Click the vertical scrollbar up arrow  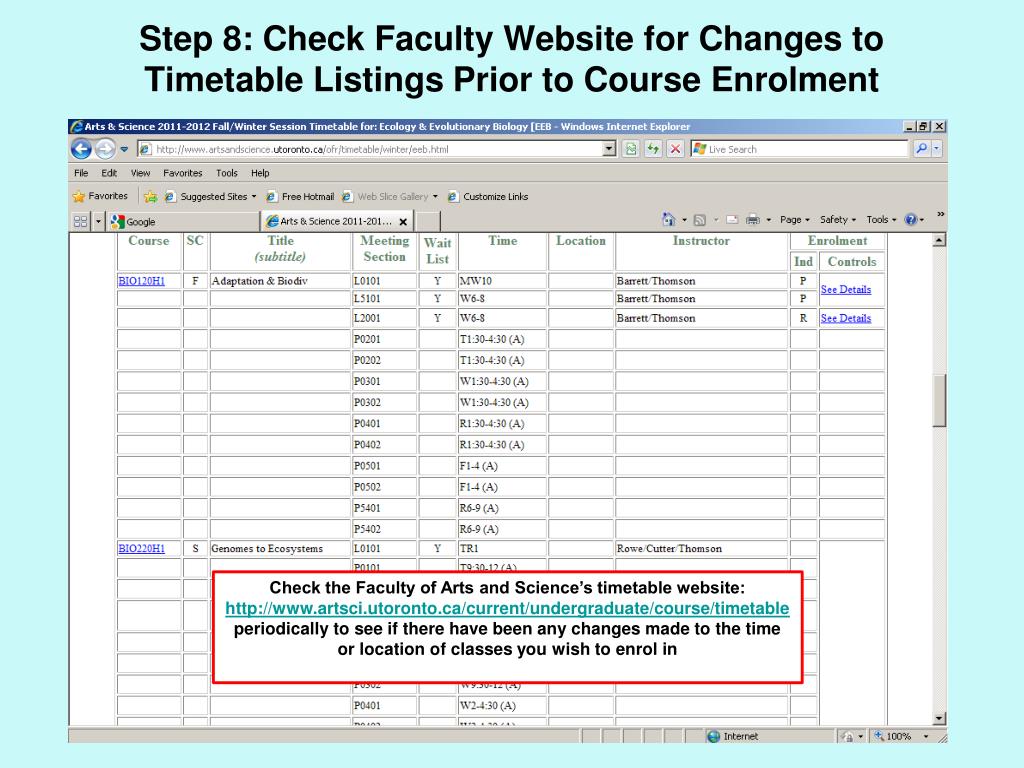click(939, 240)
